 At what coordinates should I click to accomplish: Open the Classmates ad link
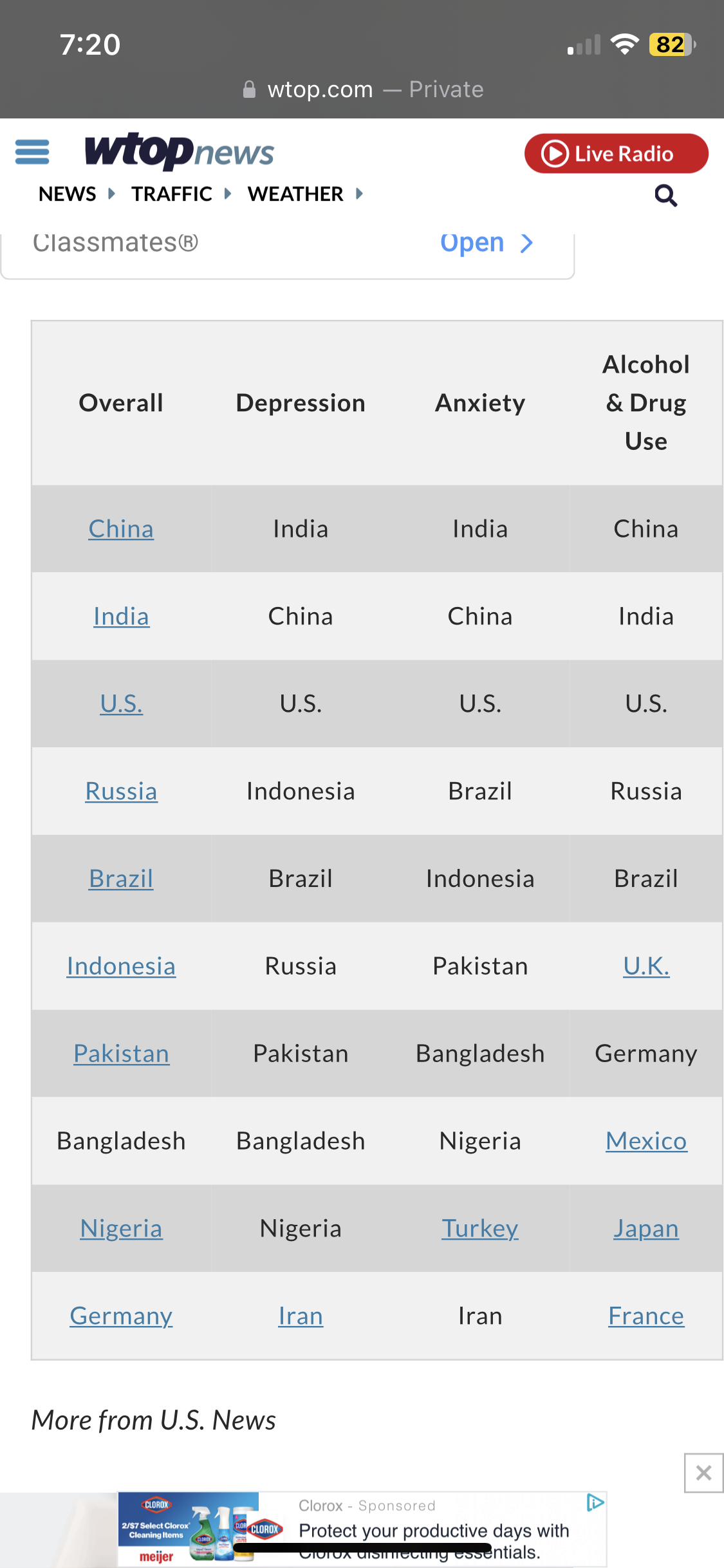[x=487, y=243]
